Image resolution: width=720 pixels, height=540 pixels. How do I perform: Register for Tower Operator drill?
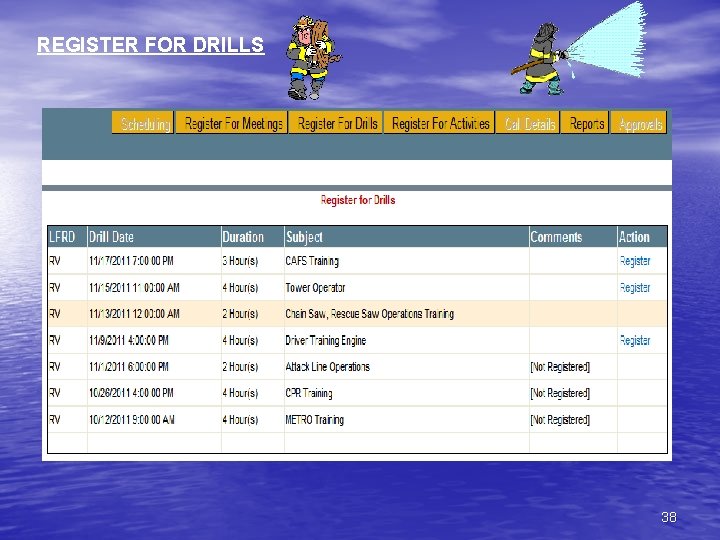[x=635, y=287]
